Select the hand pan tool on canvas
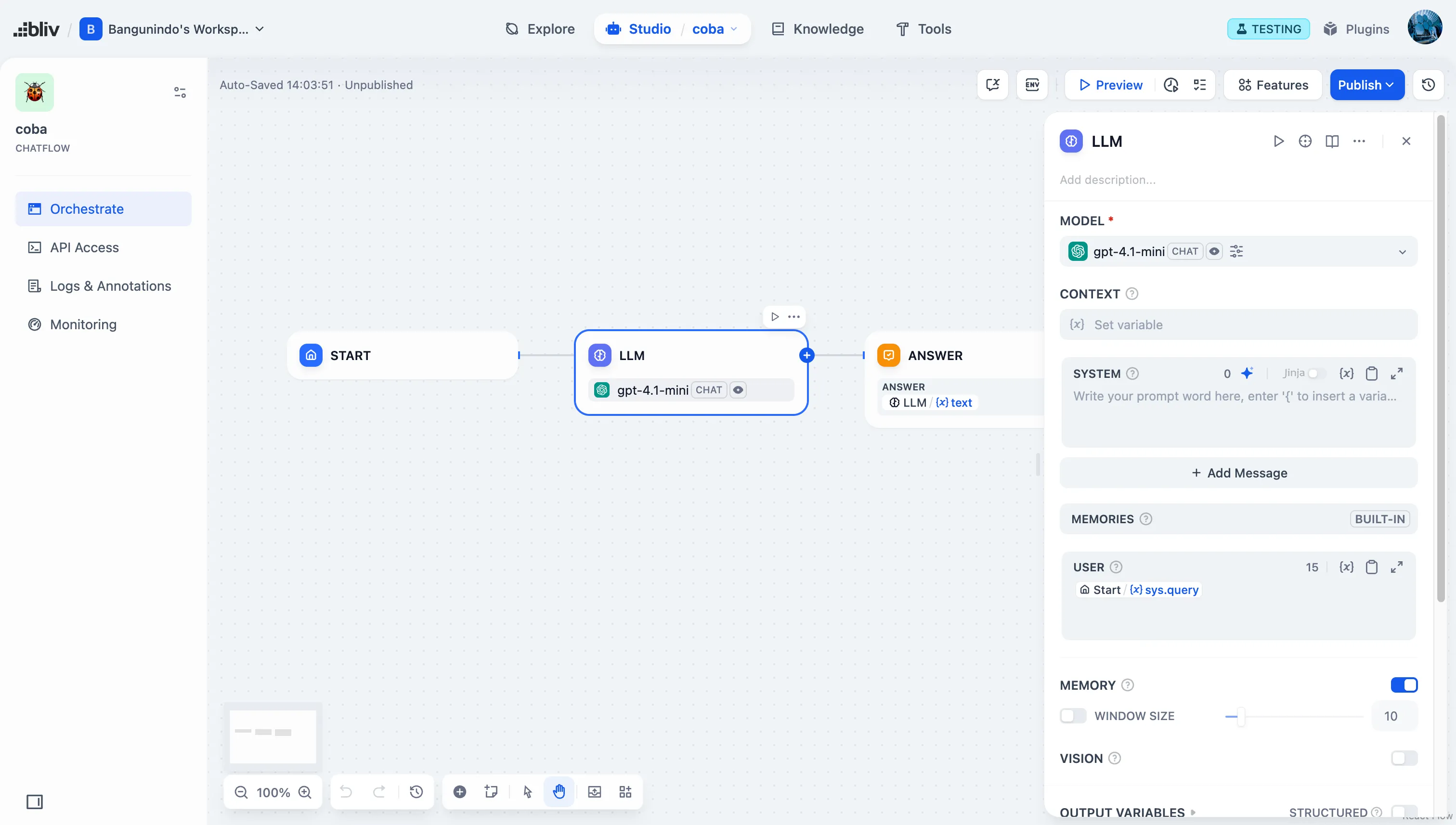Image resolution: width=1456 pixels, height=825 pixels. pyautogui.click(x=559, y=792)
